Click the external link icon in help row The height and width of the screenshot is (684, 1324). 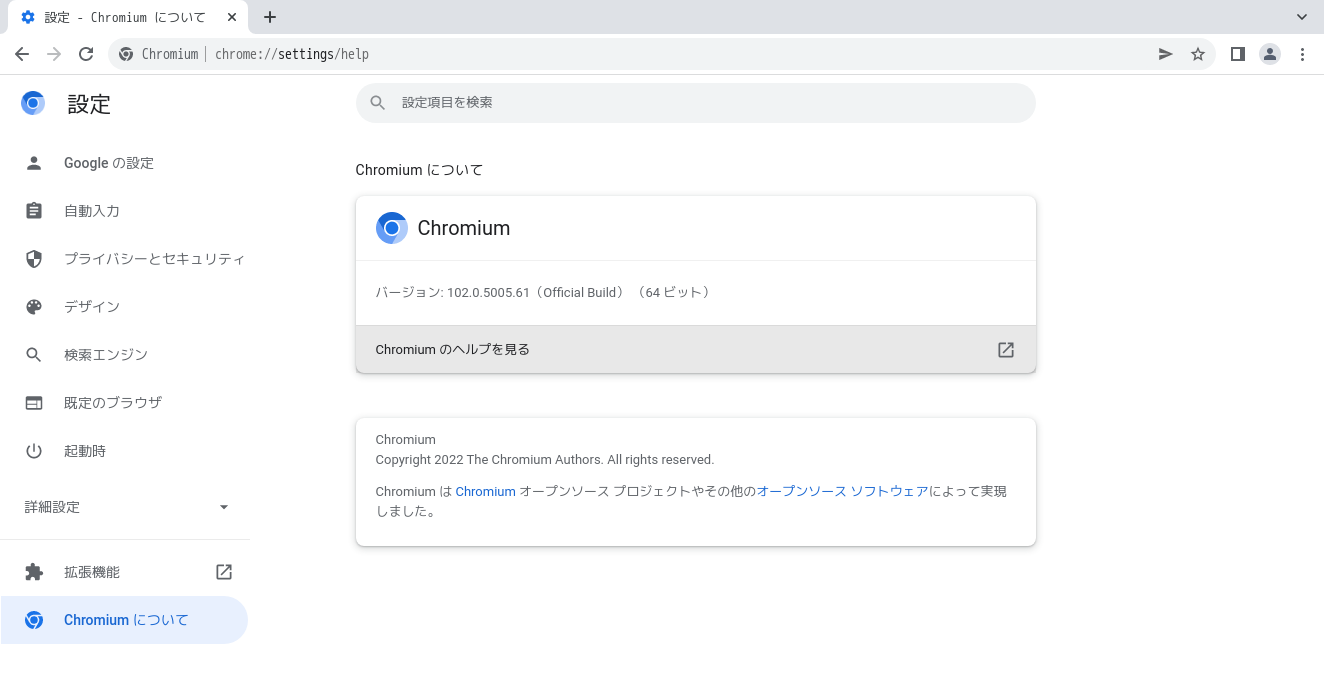pos(1006,350)
